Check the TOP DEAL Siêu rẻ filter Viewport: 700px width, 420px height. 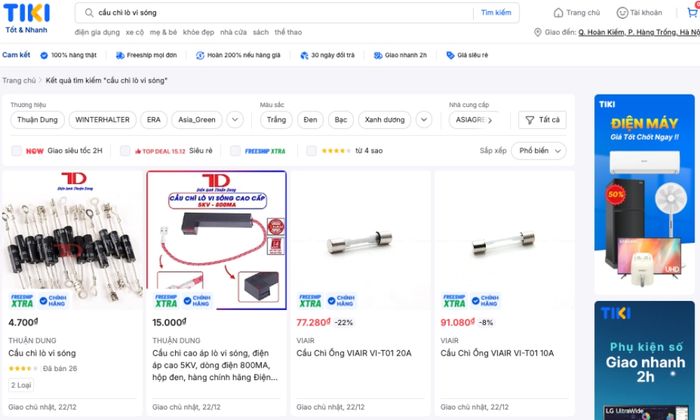point(125,151)
